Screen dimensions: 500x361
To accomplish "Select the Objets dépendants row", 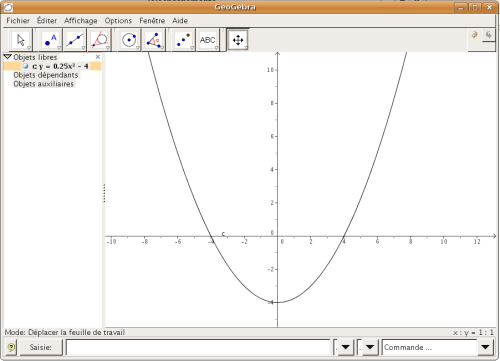I will tap(46, 75).
